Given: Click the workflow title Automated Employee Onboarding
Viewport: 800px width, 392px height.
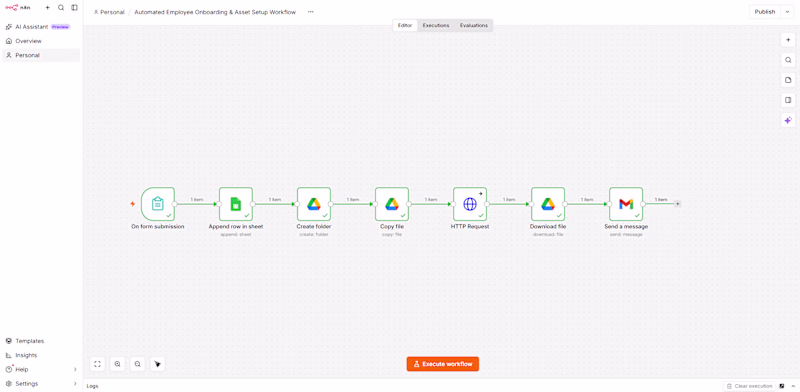Looking at the screenshot, I should coord(215,12).
